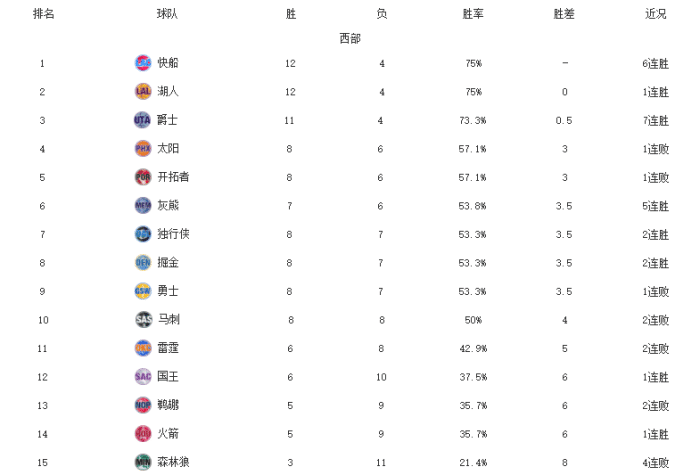Click the Grizzlies (灰熊) team logo
The height and width of the screenshot is (475, 700).
[143, 206]
